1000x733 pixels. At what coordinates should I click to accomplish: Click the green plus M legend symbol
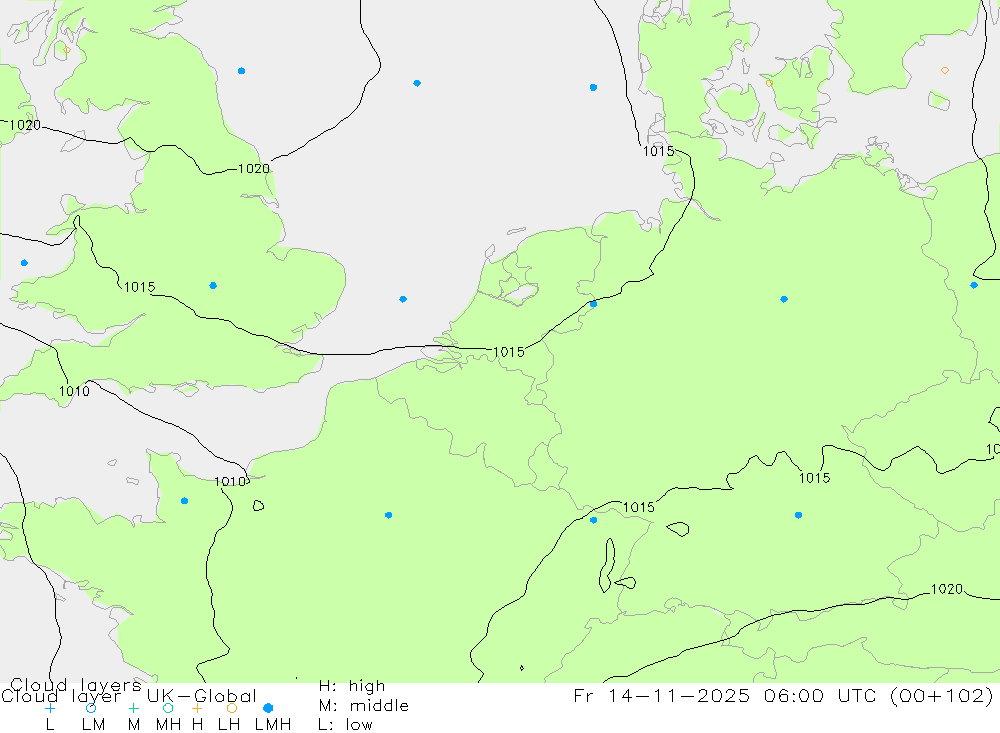pyautogui.click(x=133, y=708)
